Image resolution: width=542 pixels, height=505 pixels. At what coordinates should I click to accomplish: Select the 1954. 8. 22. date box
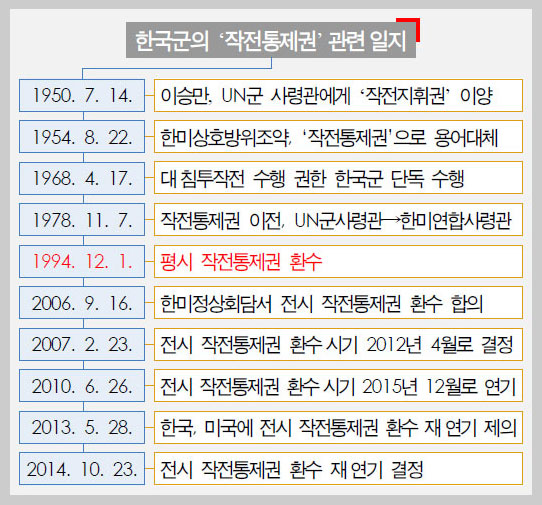pos(82,137)
